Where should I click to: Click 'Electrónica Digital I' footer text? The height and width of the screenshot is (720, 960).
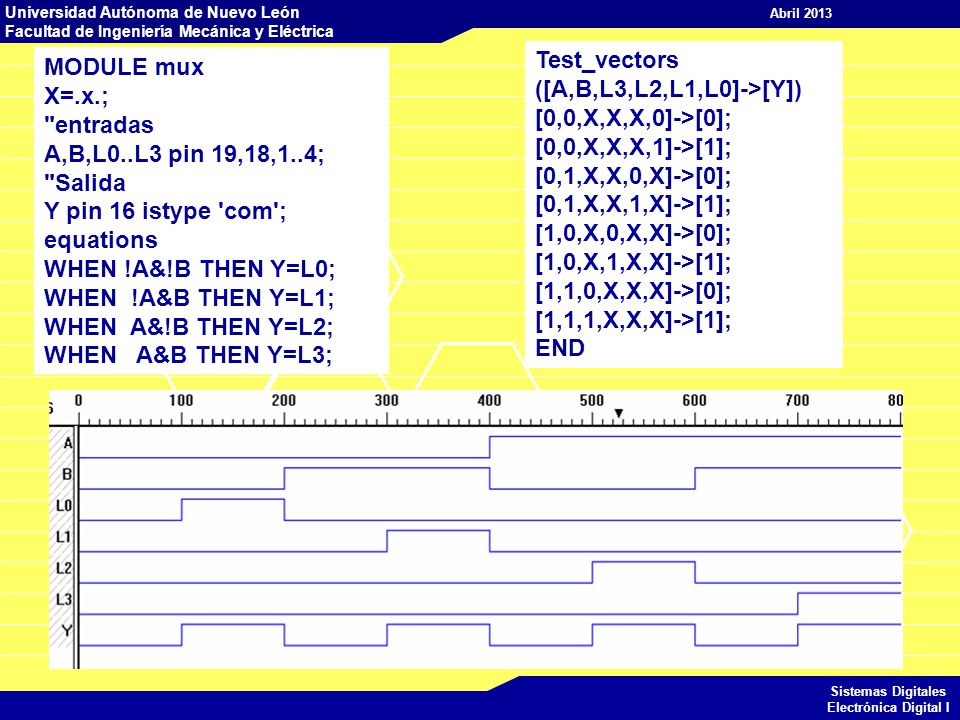[888, 708]
